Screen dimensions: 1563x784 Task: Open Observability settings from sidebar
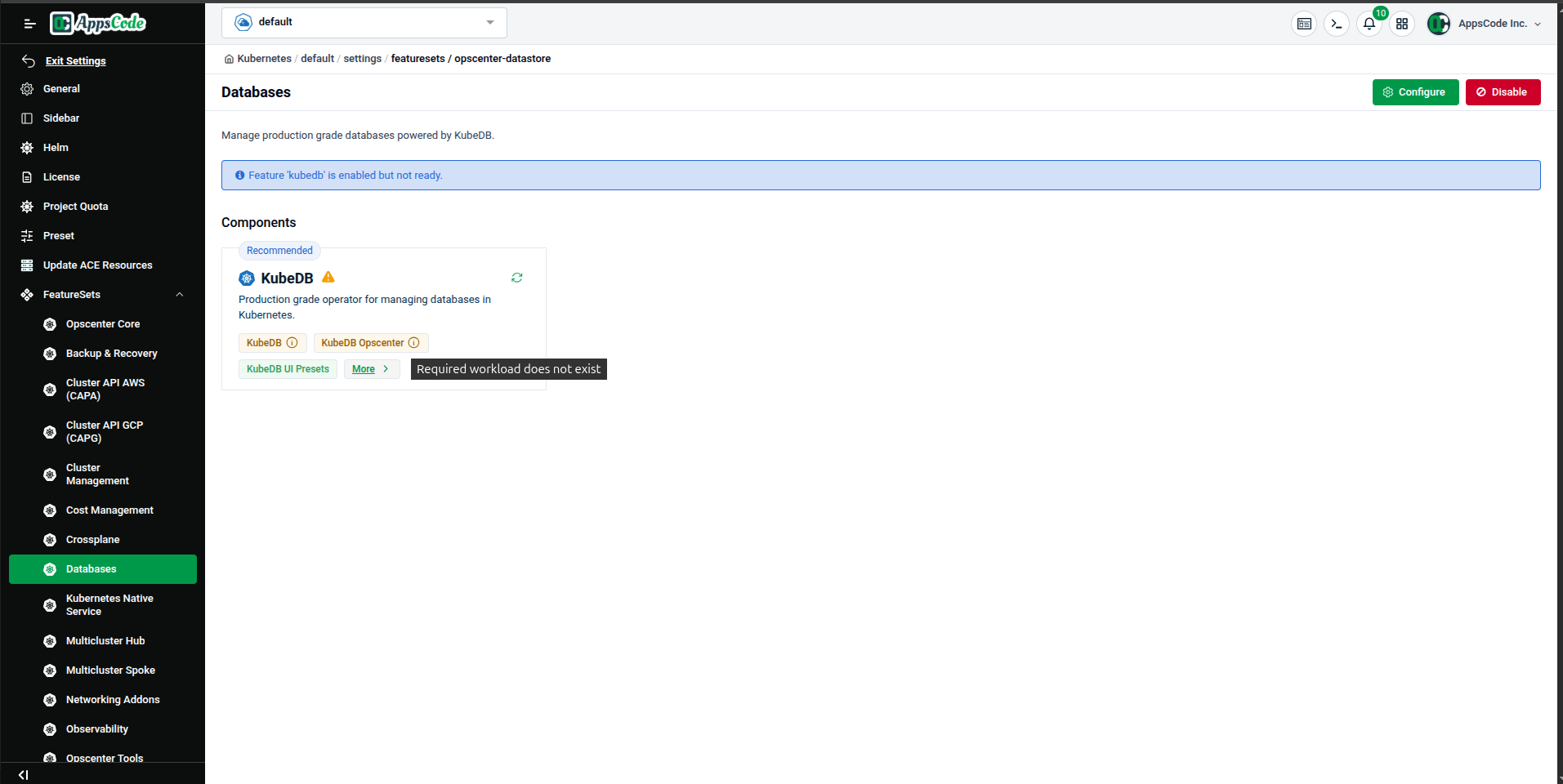(96, 728)
